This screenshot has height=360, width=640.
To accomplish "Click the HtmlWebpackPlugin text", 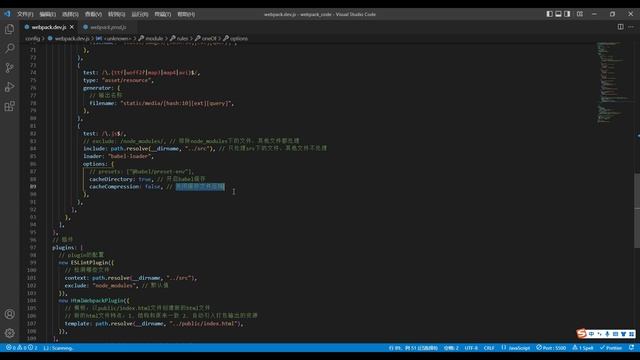I will 98,300.
